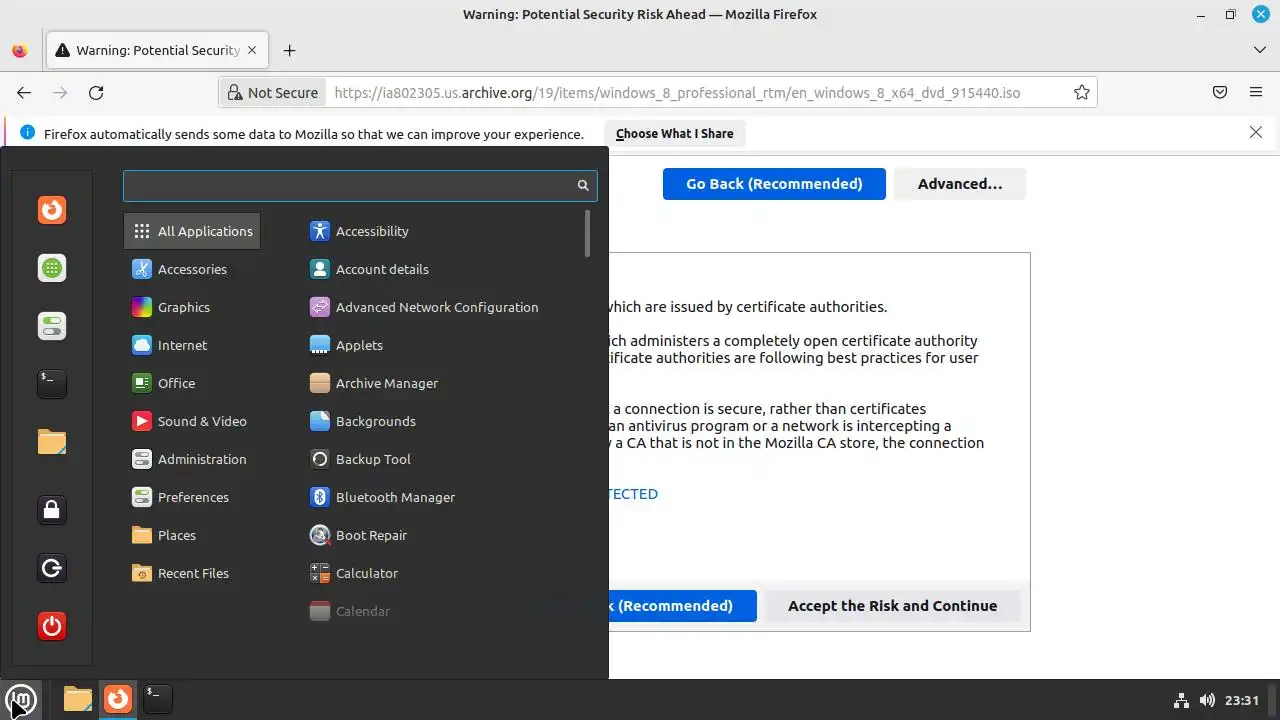Focus the application menu search field

click(x=360, y=185)
